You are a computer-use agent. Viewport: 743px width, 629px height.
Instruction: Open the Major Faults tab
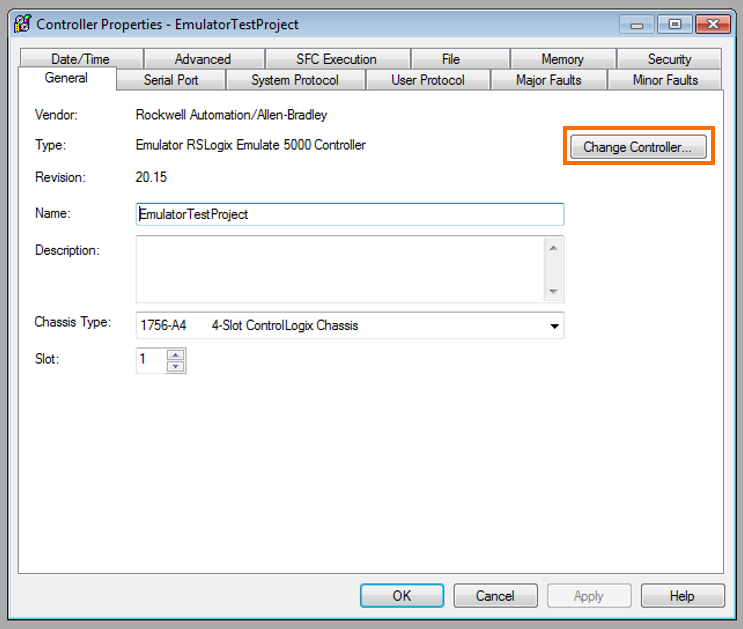tap(549, 80)
